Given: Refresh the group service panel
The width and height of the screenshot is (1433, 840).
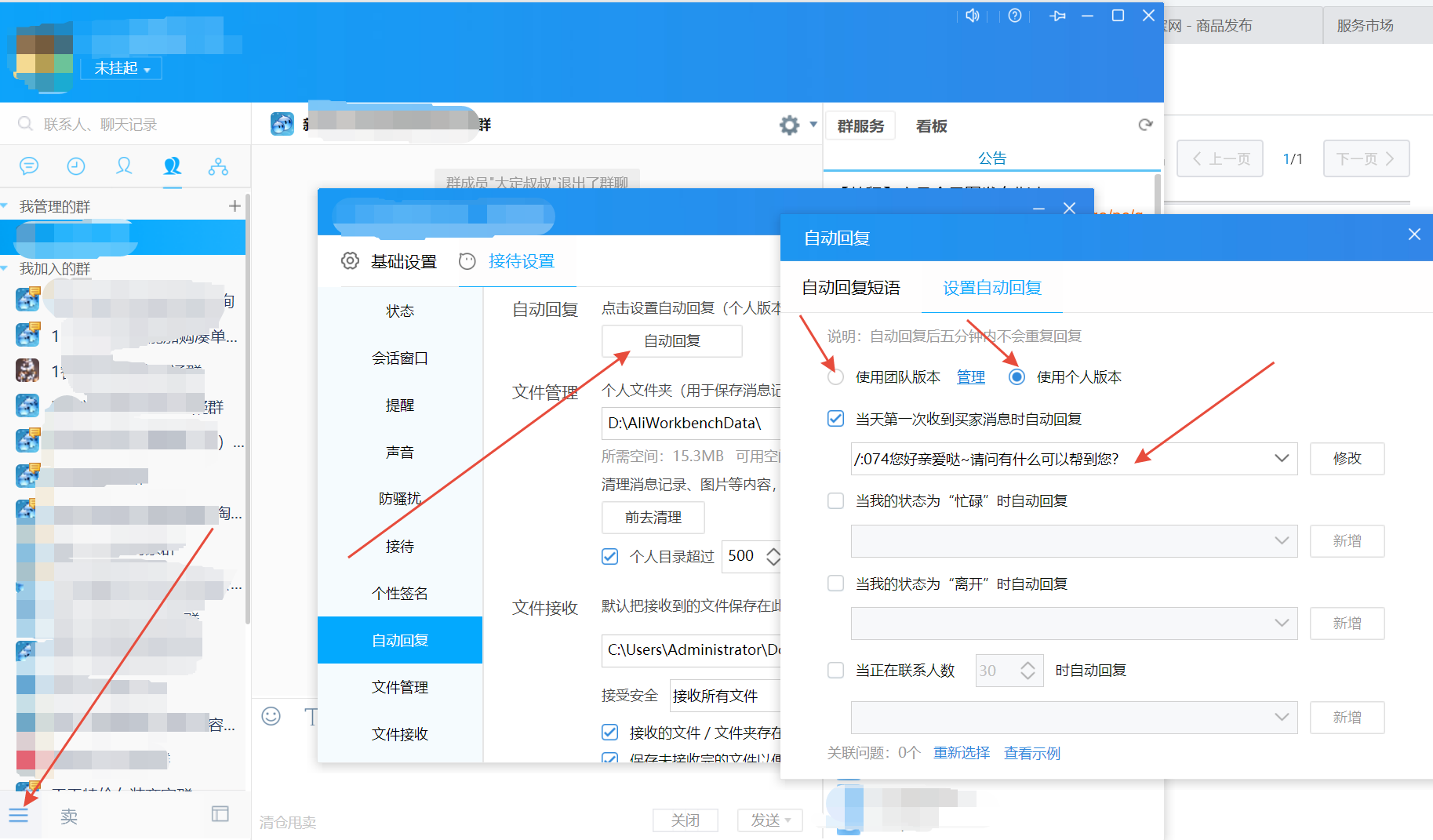Looking at the screenshot, I should click(1145, 125).
